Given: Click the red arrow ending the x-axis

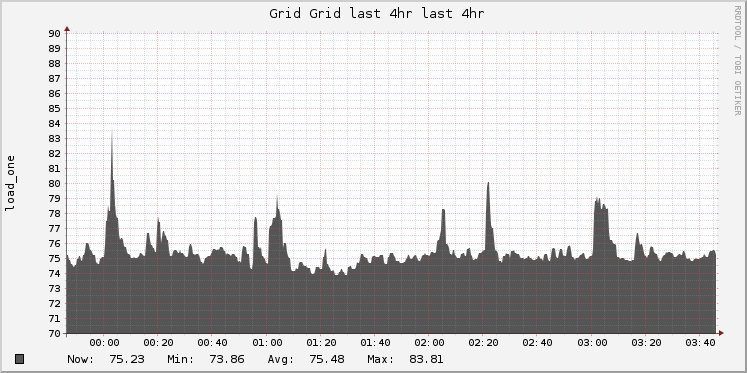Looking at the screenshot, I should [x=721, y=333].
